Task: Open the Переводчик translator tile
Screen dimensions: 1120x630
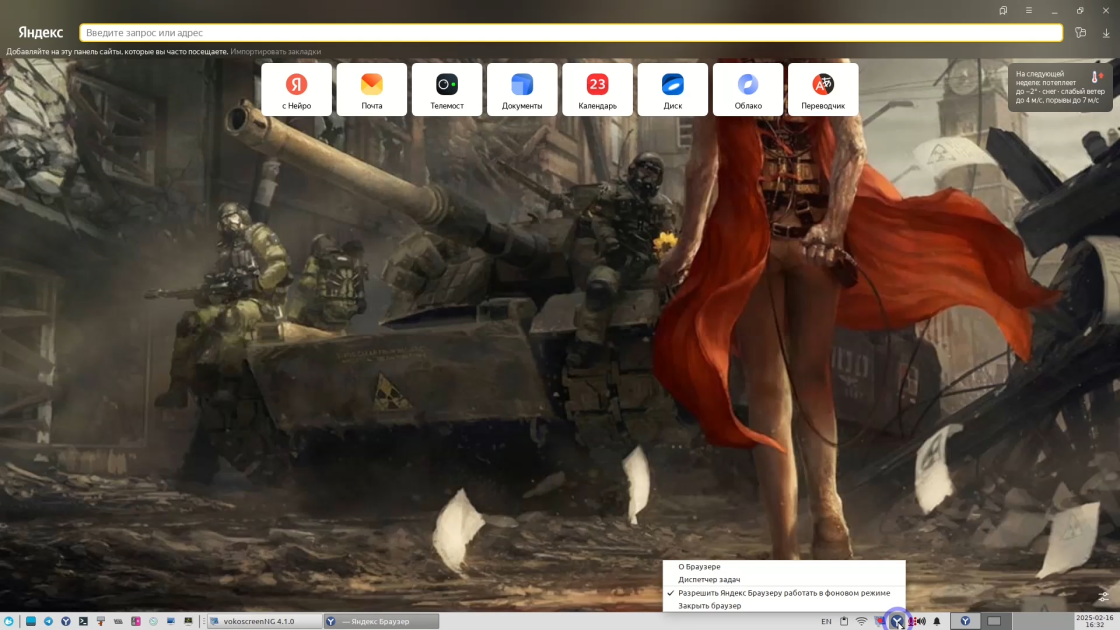Action: point(823,89)
